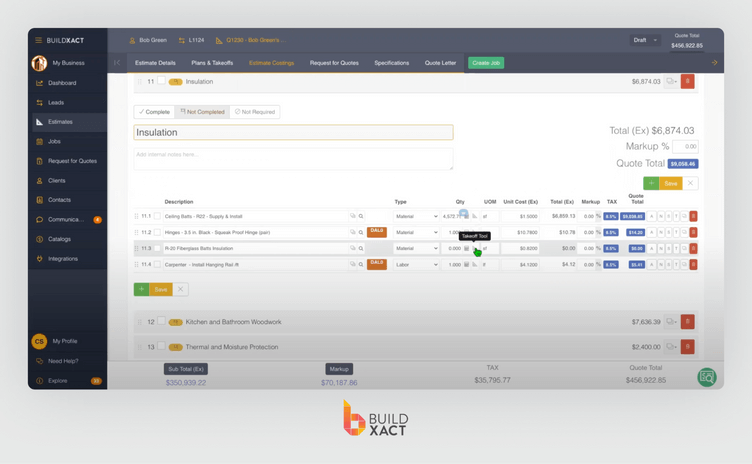
Task: Tick the checkbox for category 12
Action: [162, 321]
